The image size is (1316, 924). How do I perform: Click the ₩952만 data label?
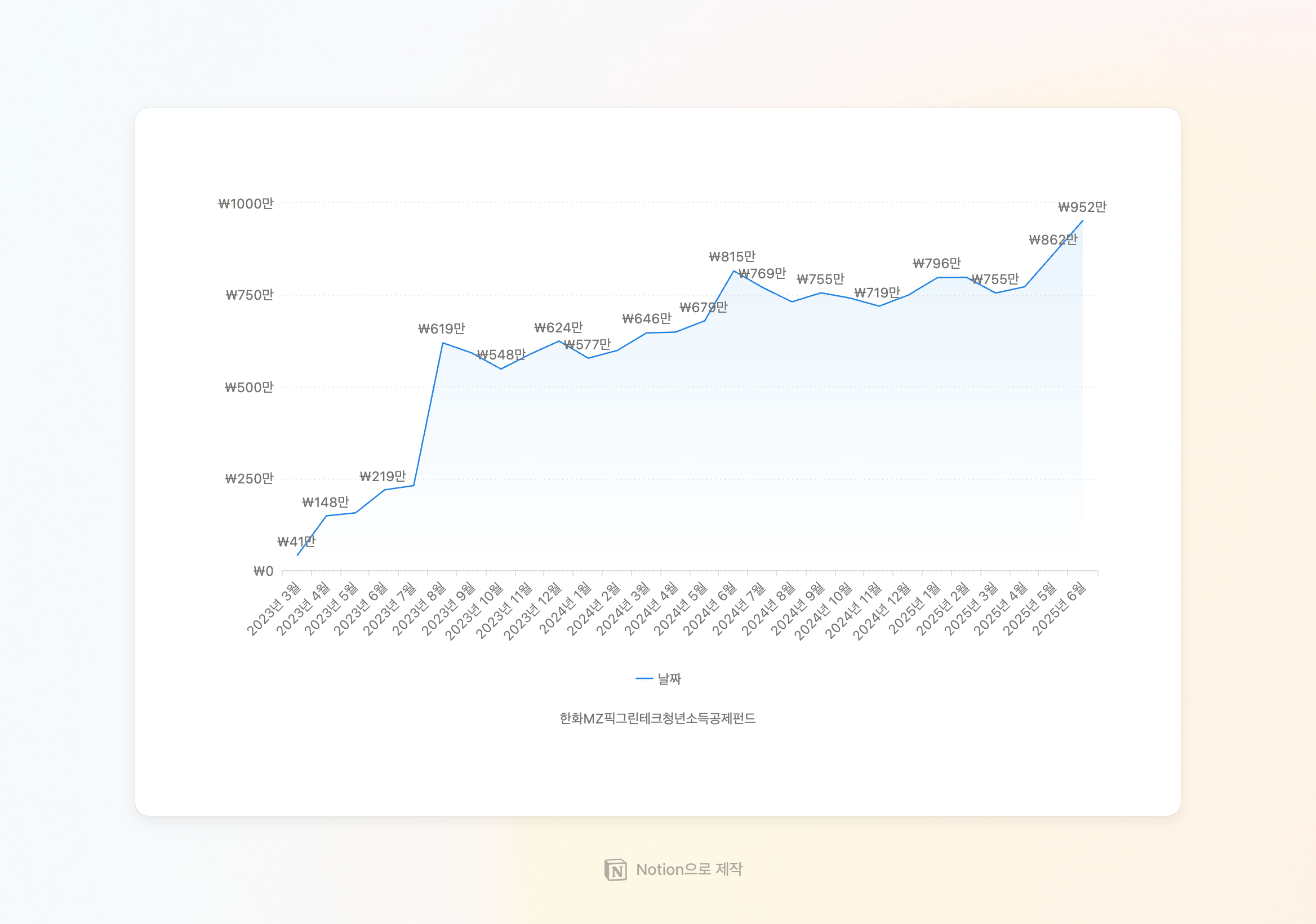pyautogui.click(x=1082, y=207)
